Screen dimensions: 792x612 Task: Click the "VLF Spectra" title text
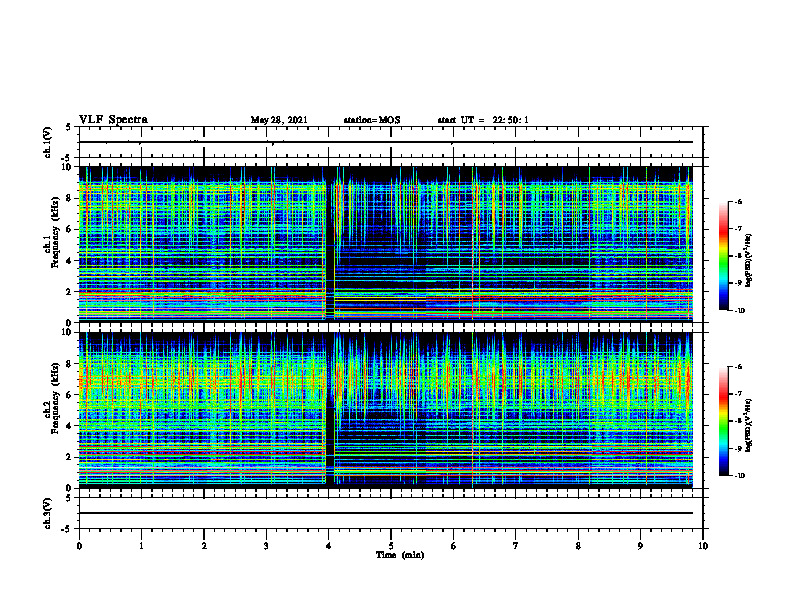coord(113,120)
